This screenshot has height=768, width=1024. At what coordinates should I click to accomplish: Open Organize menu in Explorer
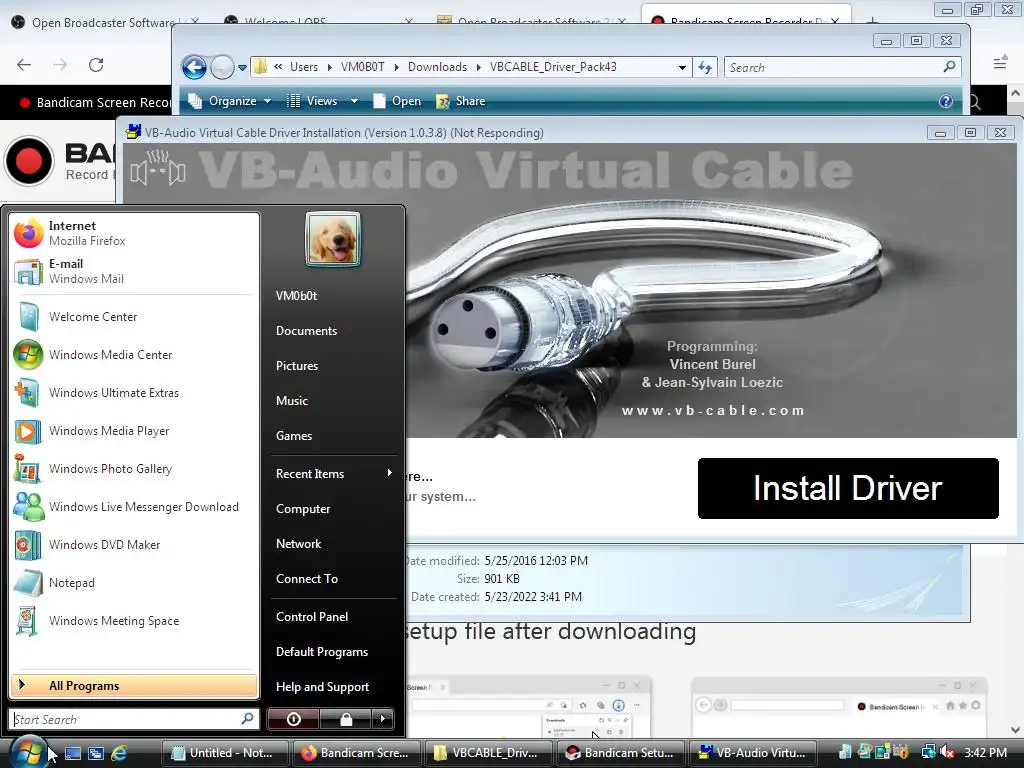[x=229, y=101]
